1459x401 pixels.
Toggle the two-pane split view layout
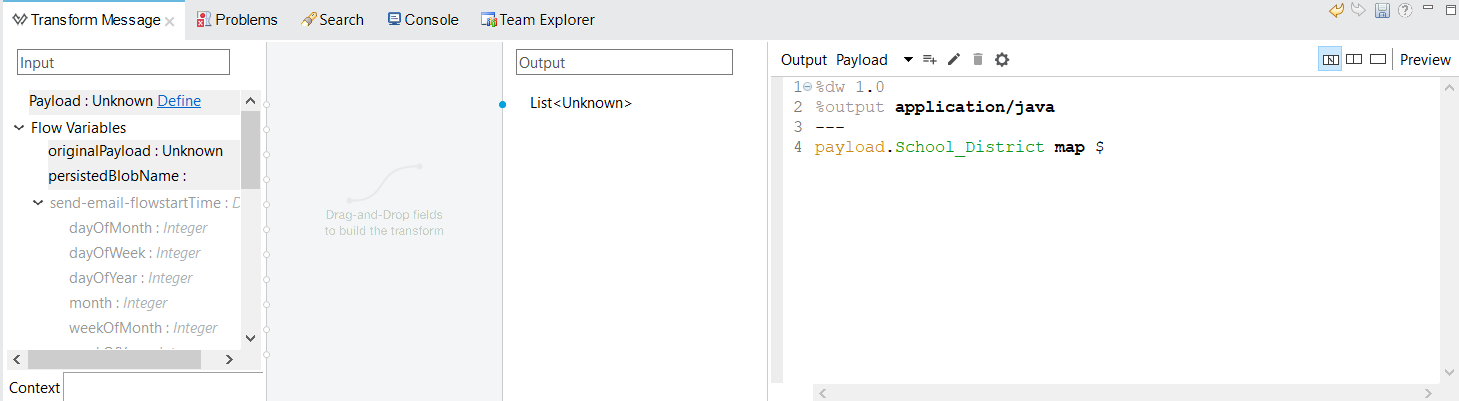[1354, 59]
